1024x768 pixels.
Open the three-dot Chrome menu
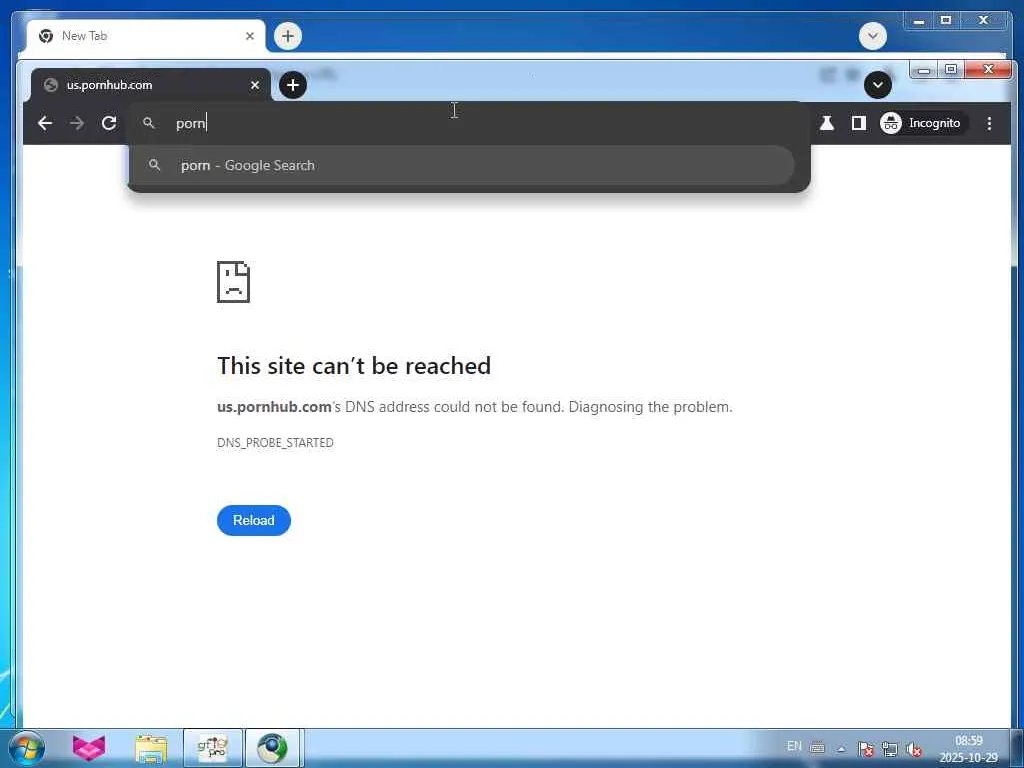989,123
